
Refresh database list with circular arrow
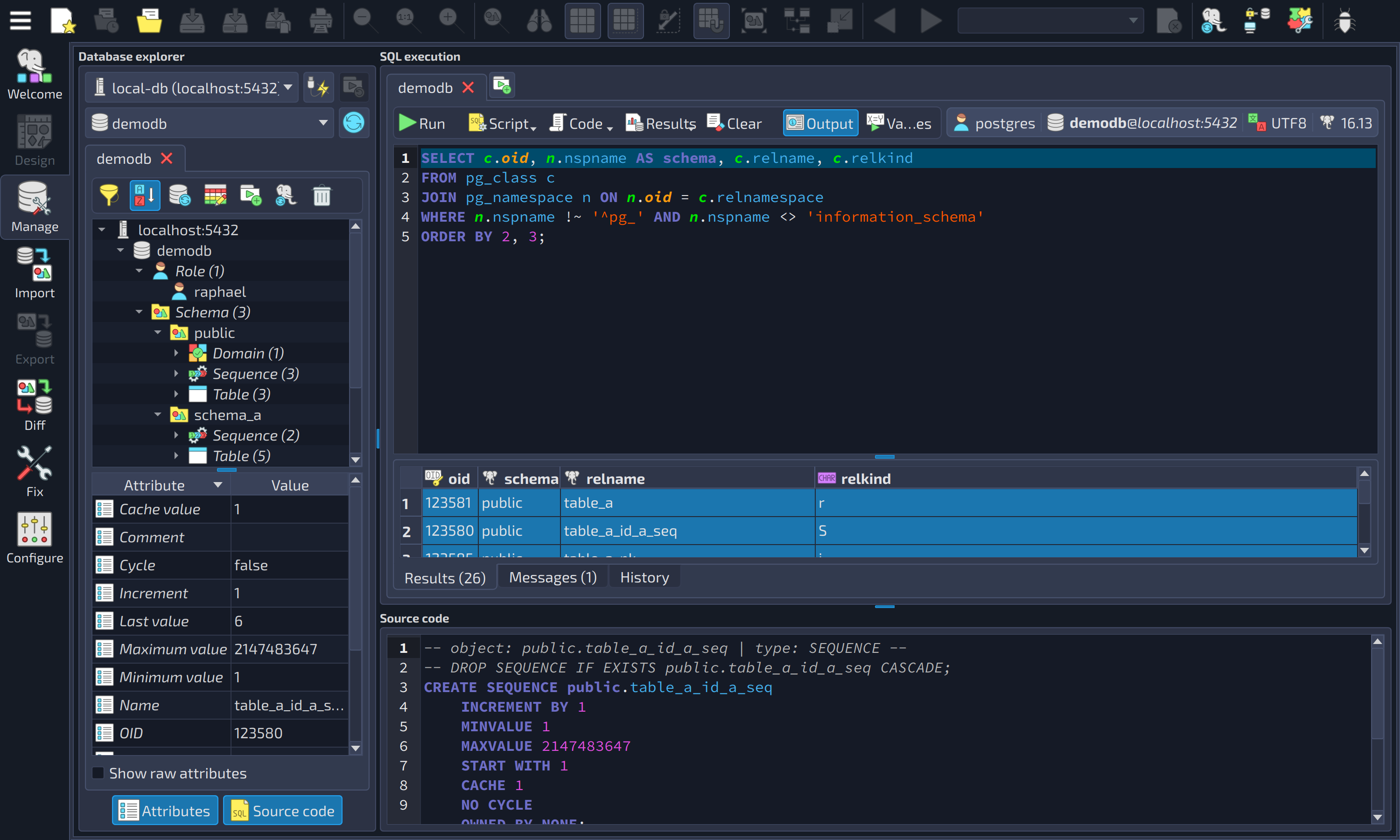354,123
